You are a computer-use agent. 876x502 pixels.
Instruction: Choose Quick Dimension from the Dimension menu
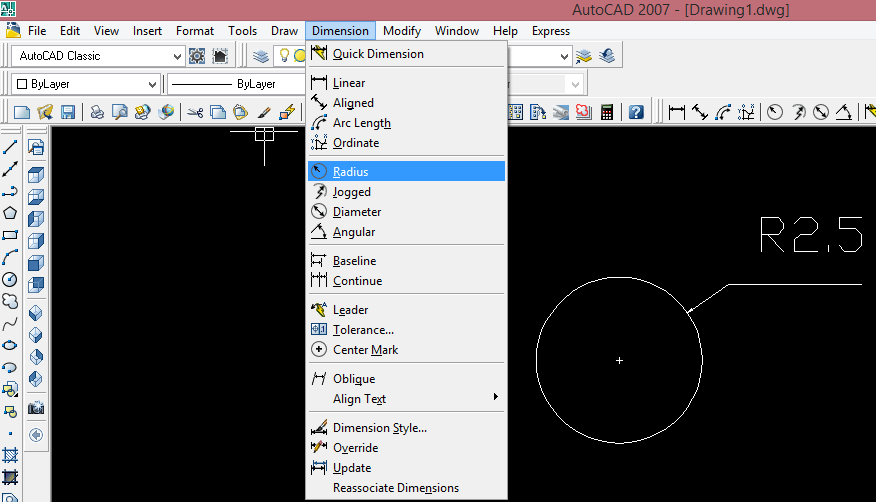[407, 54]
